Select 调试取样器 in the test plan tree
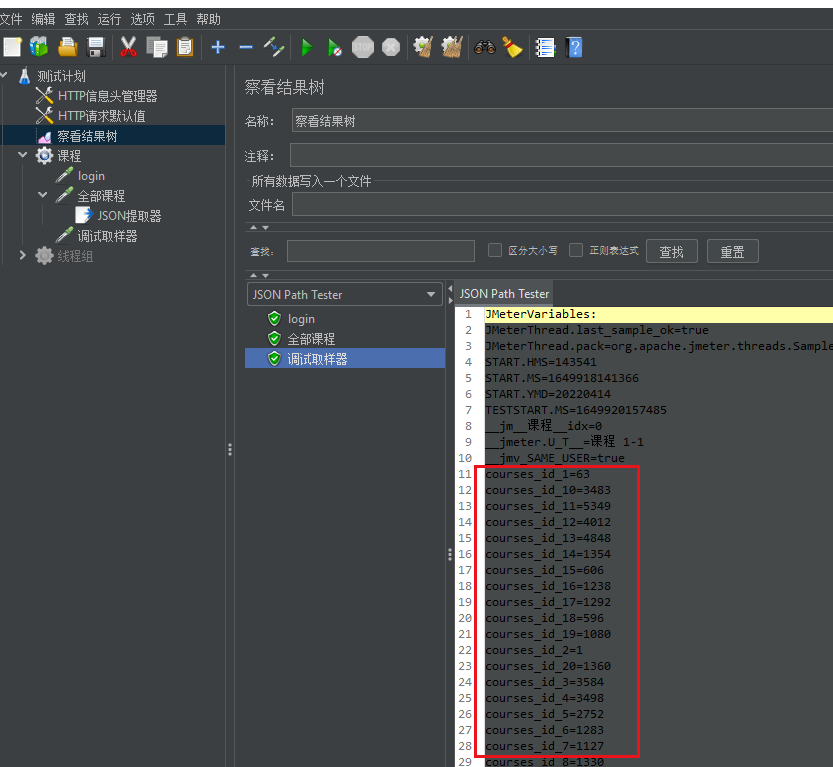This screenshot has height=767, width=833. click(x=107, y=236)
